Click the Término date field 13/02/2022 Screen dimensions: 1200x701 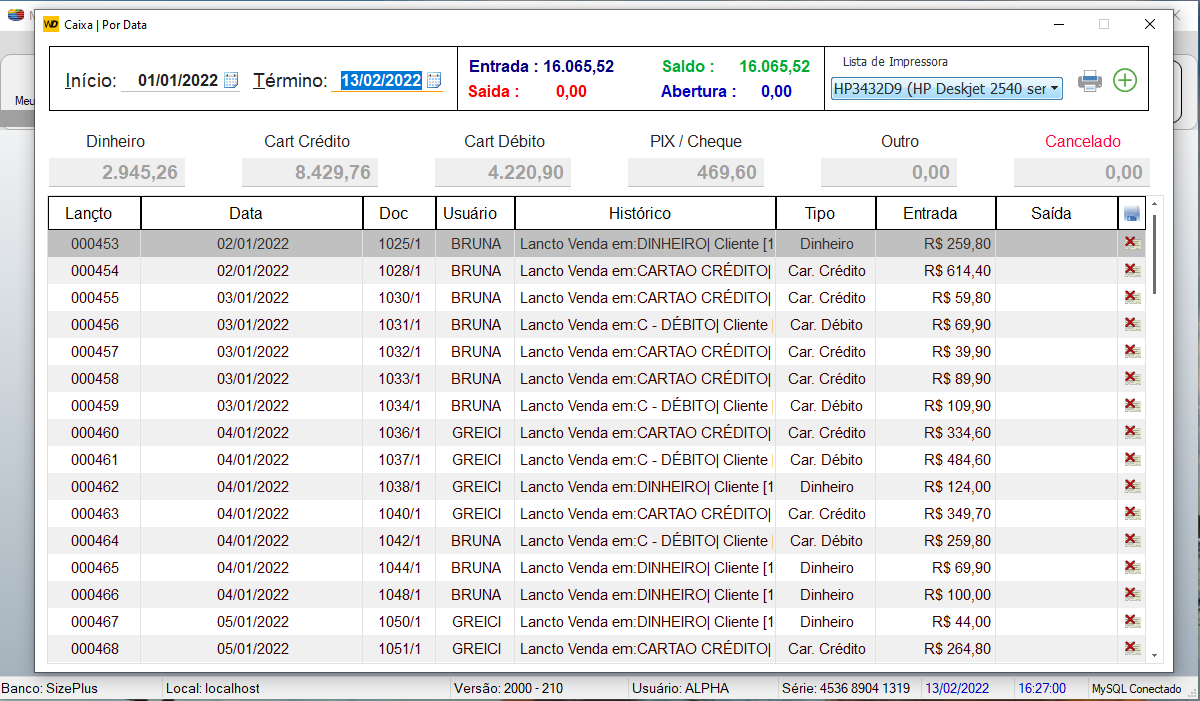tap(381, 81)
